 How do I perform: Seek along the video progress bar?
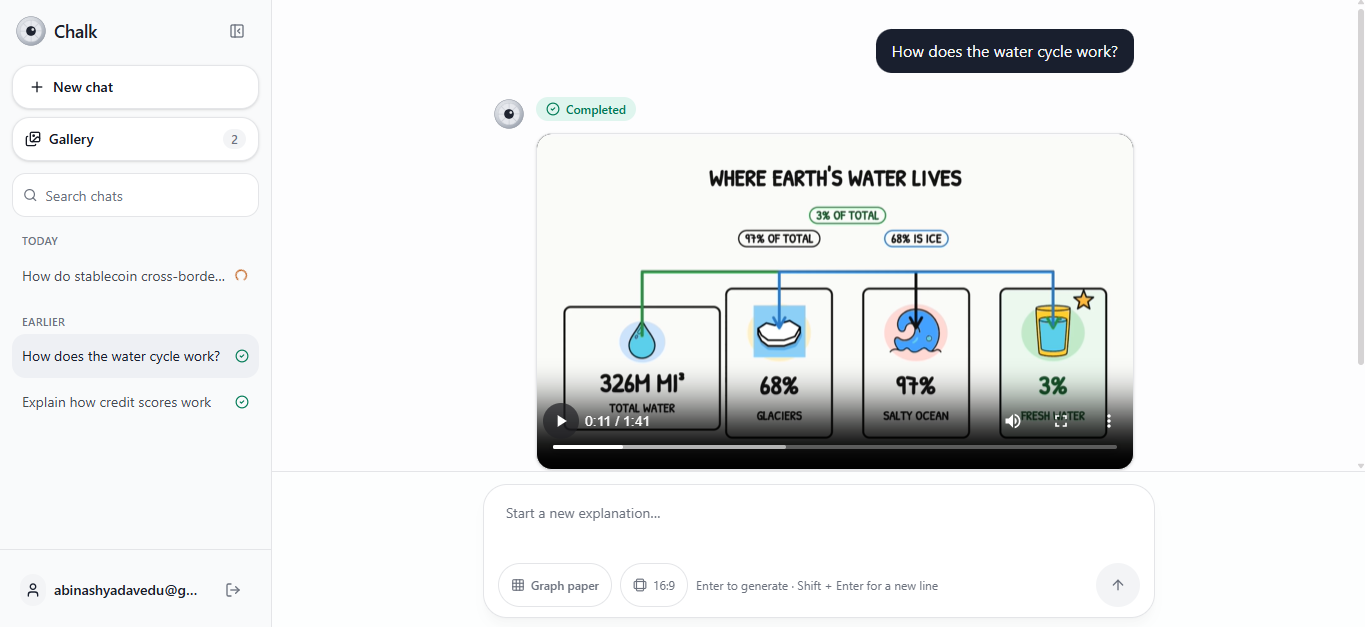[x=834, y=447]
